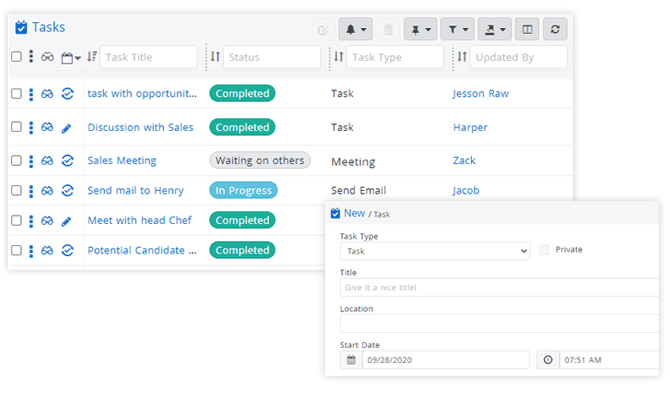This screenshot has height=400, width=670.
Task: Check the box for task with opportunit... row
Action: tap(16, 94)
